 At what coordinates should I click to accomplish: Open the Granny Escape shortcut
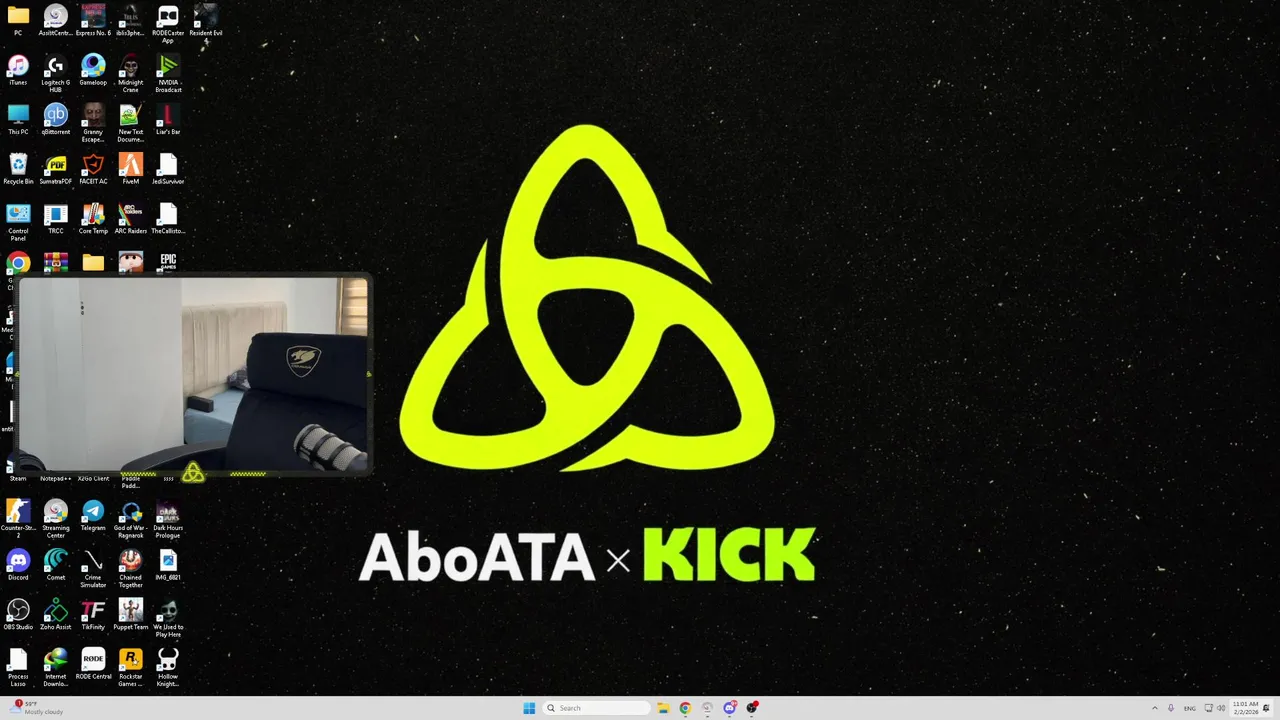93,124
